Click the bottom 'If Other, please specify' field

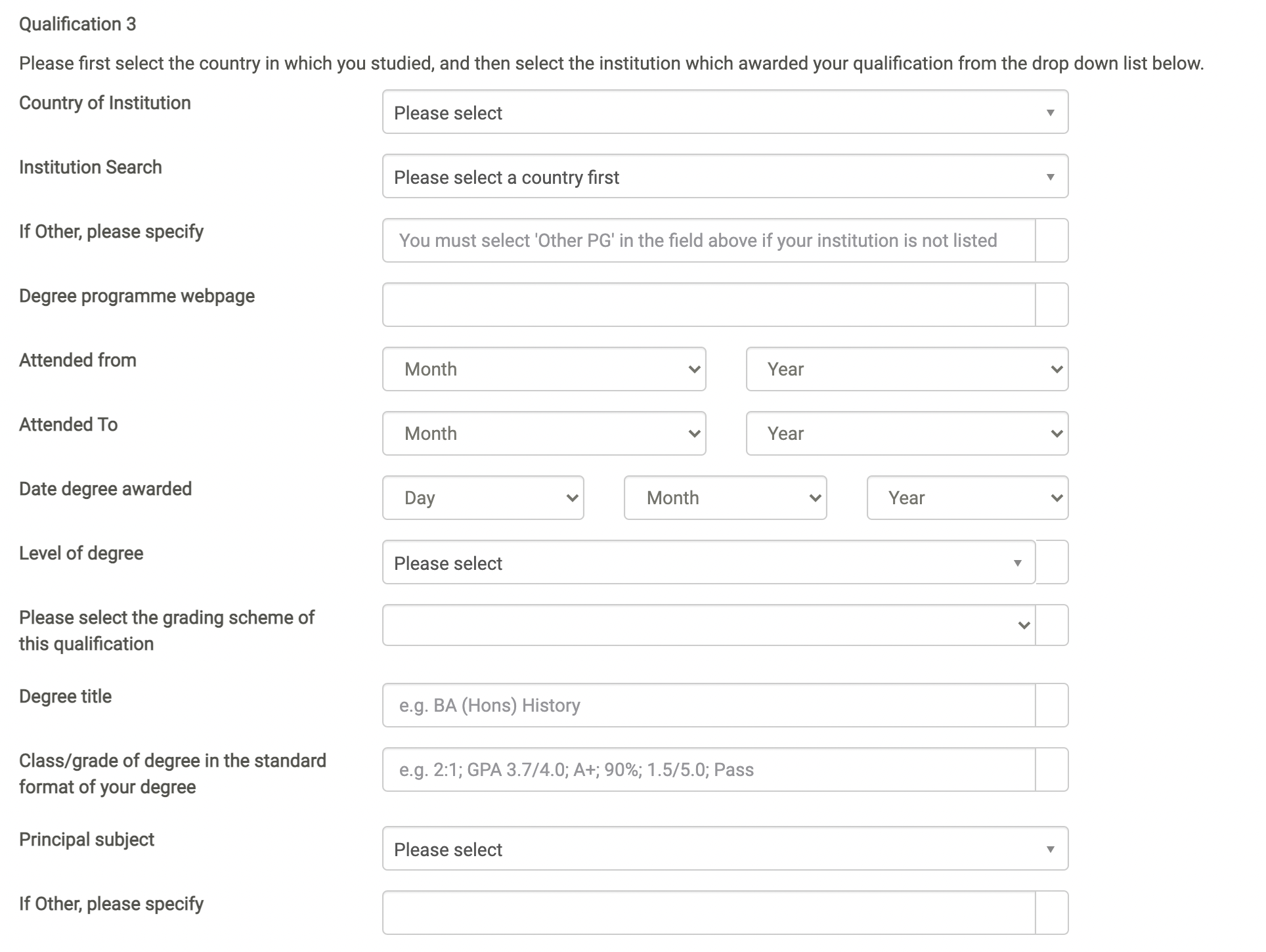pyautogui.click(x=708, y=913)
